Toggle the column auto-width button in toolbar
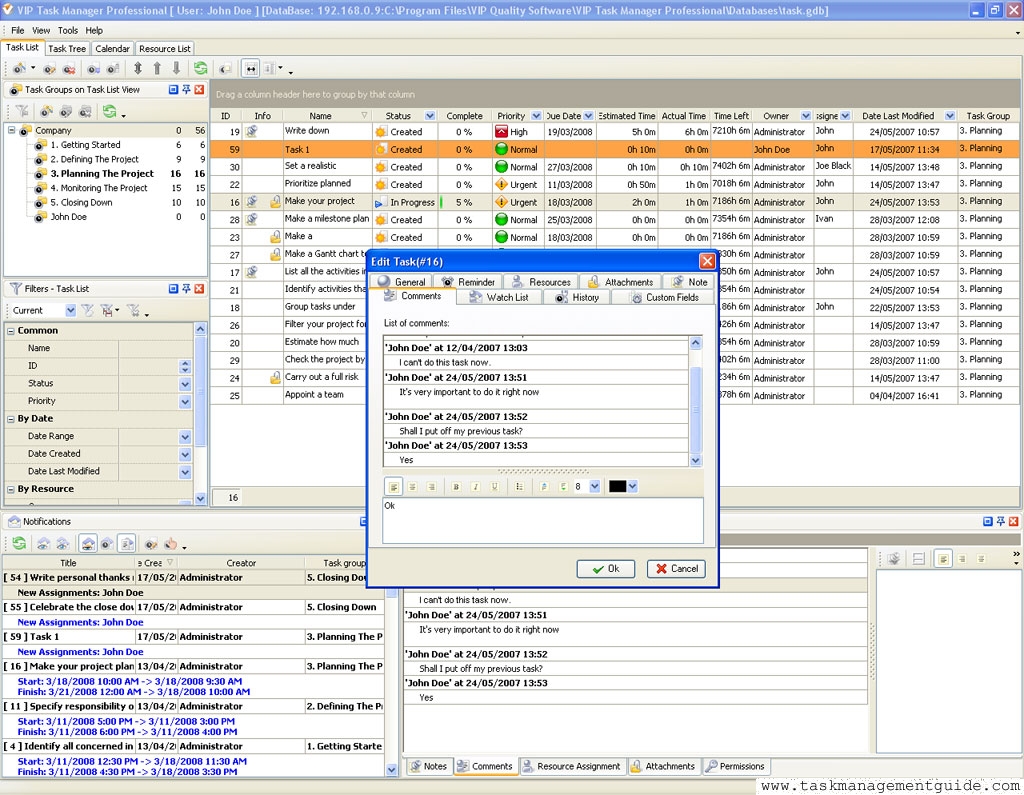The width and height of the screenshot is (1024, 795). (251, 69)
